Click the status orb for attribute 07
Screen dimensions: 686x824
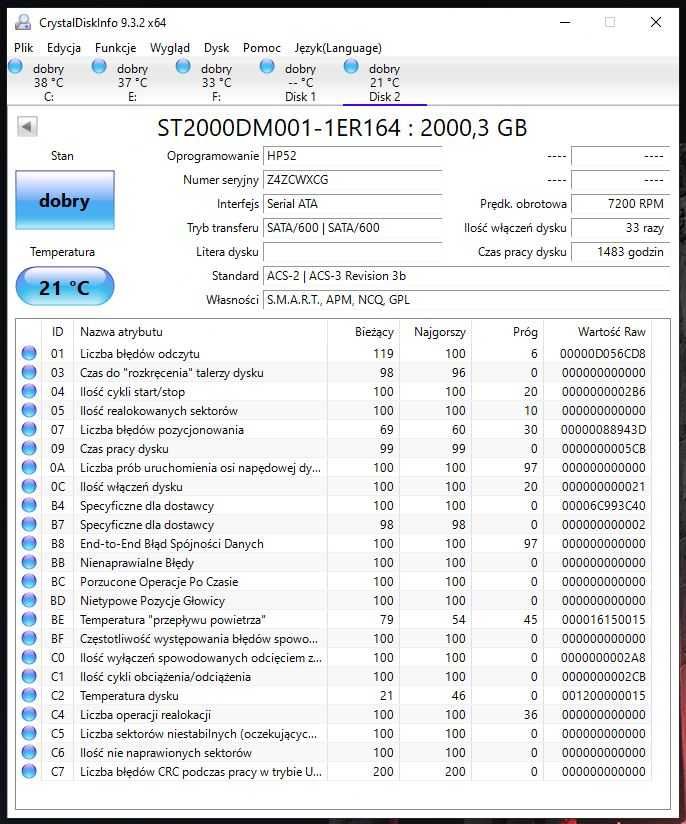point(29,429)
